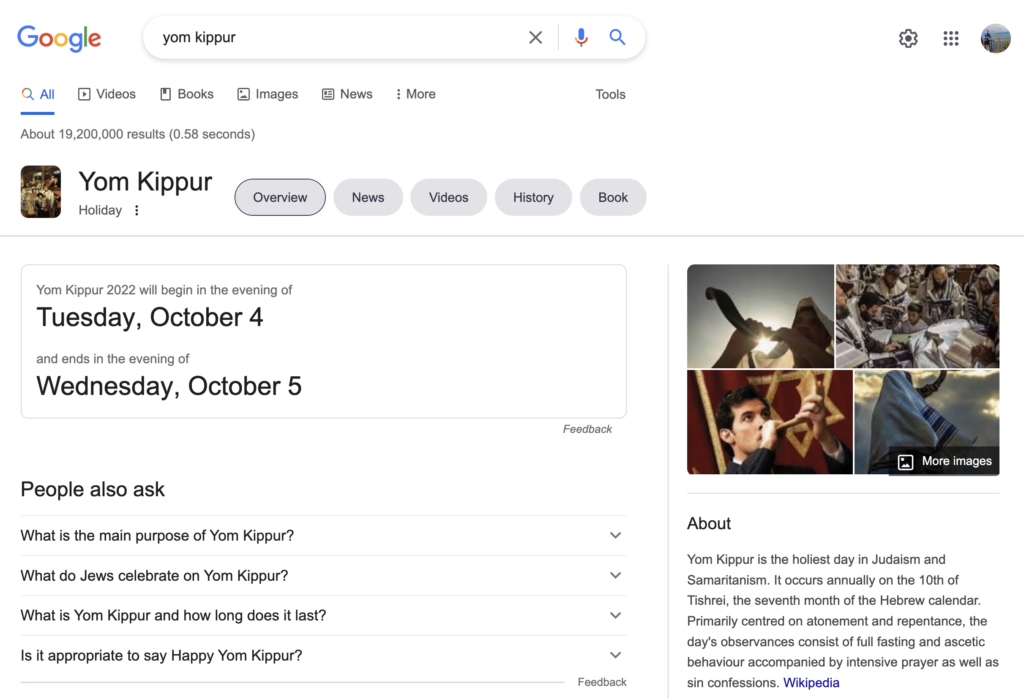1024x699 pixels.
Task: Expand "What is the main purpose of Yom Kippur?"
Action: pyautogui.click(x=323, y=536)
